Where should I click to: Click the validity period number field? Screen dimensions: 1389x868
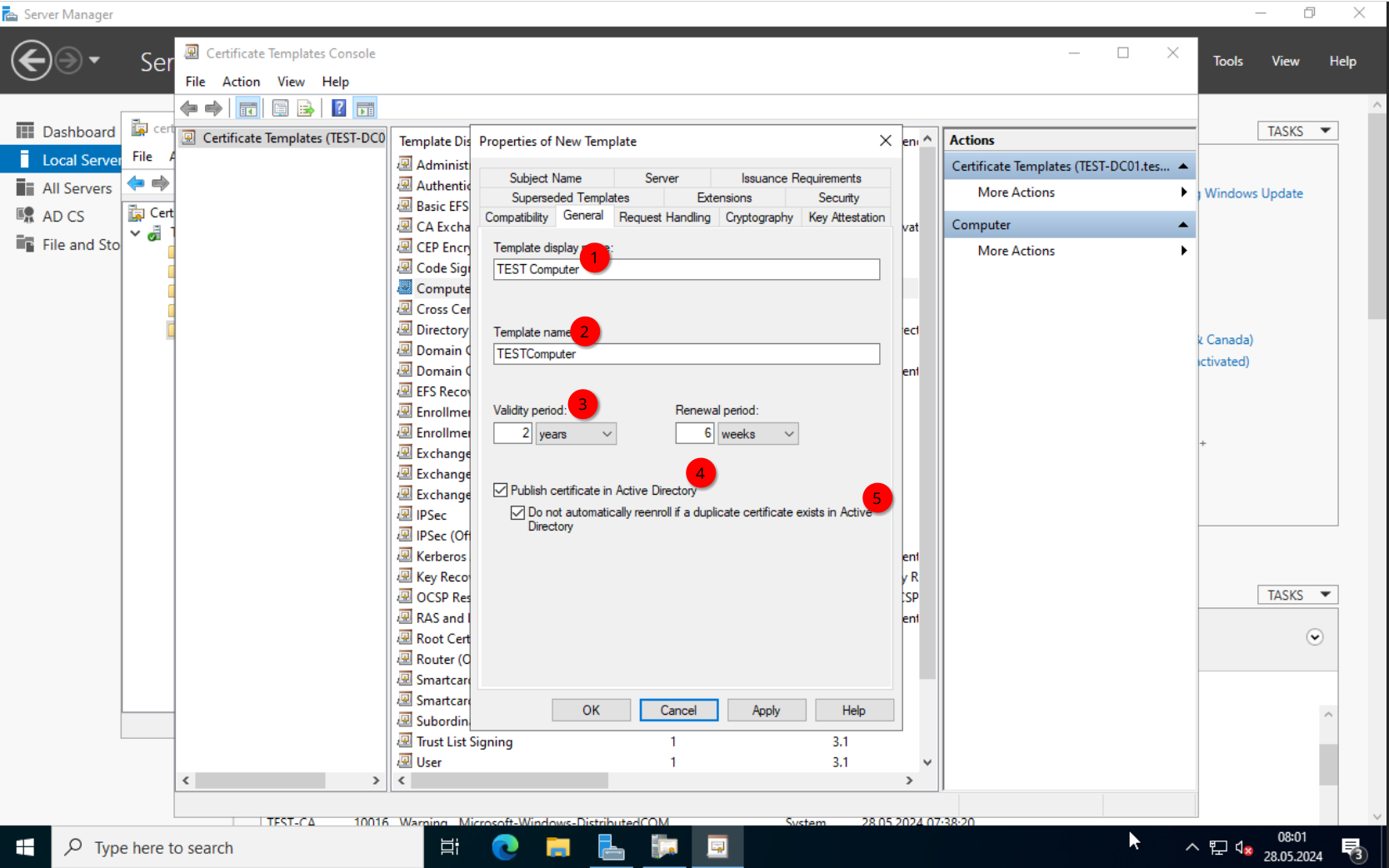click(x=512, y=433)
